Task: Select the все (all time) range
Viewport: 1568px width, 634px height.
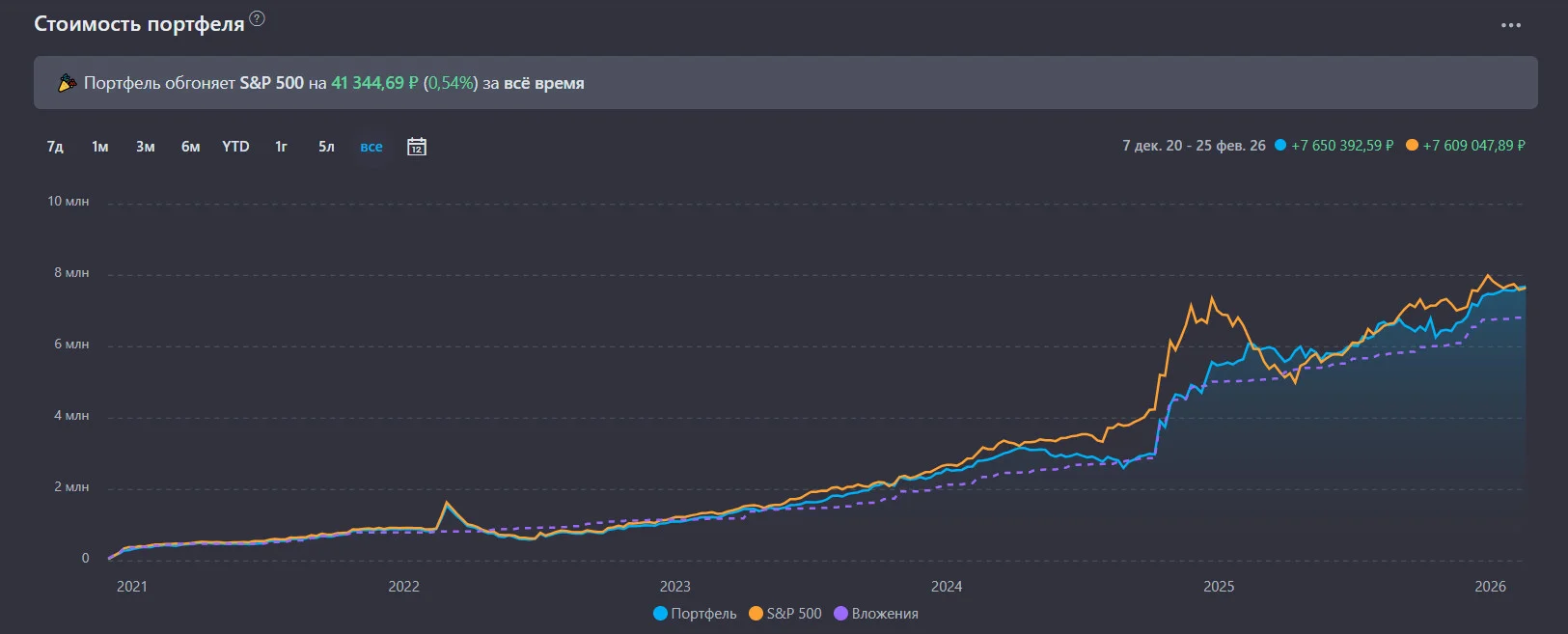Action: click(371, 147)
